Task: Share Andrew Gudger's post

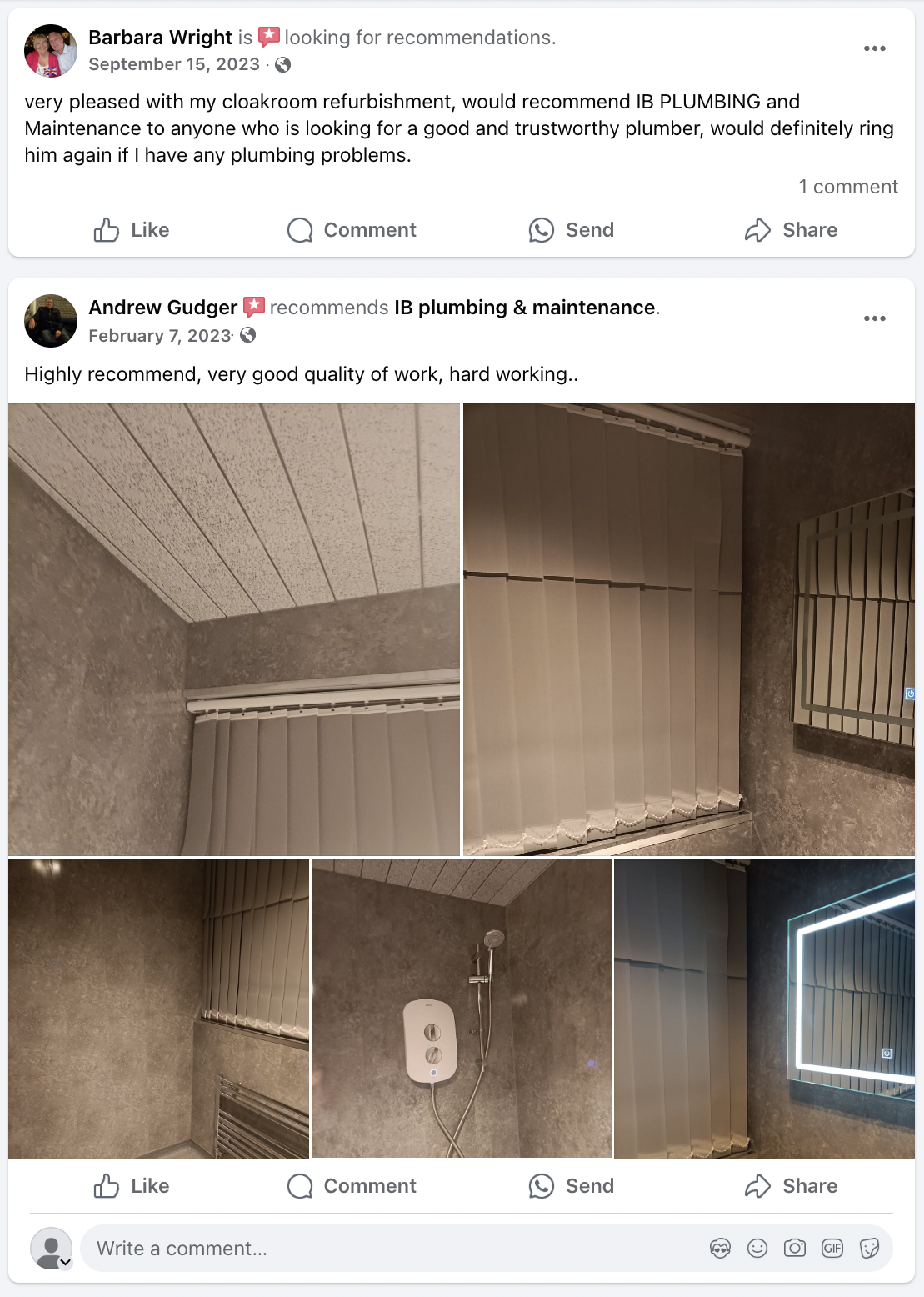Action: (x=791, y=1186)
